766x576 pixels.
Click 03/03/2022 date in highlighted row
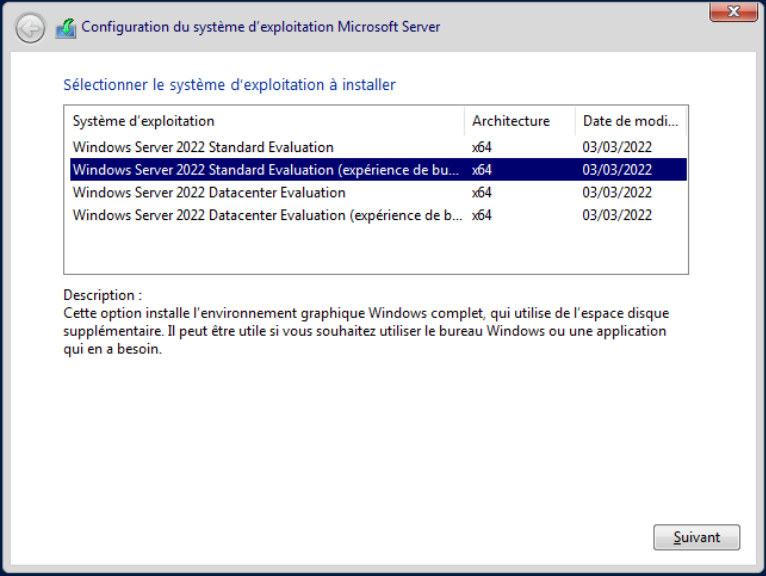click(x=617, y=170)
